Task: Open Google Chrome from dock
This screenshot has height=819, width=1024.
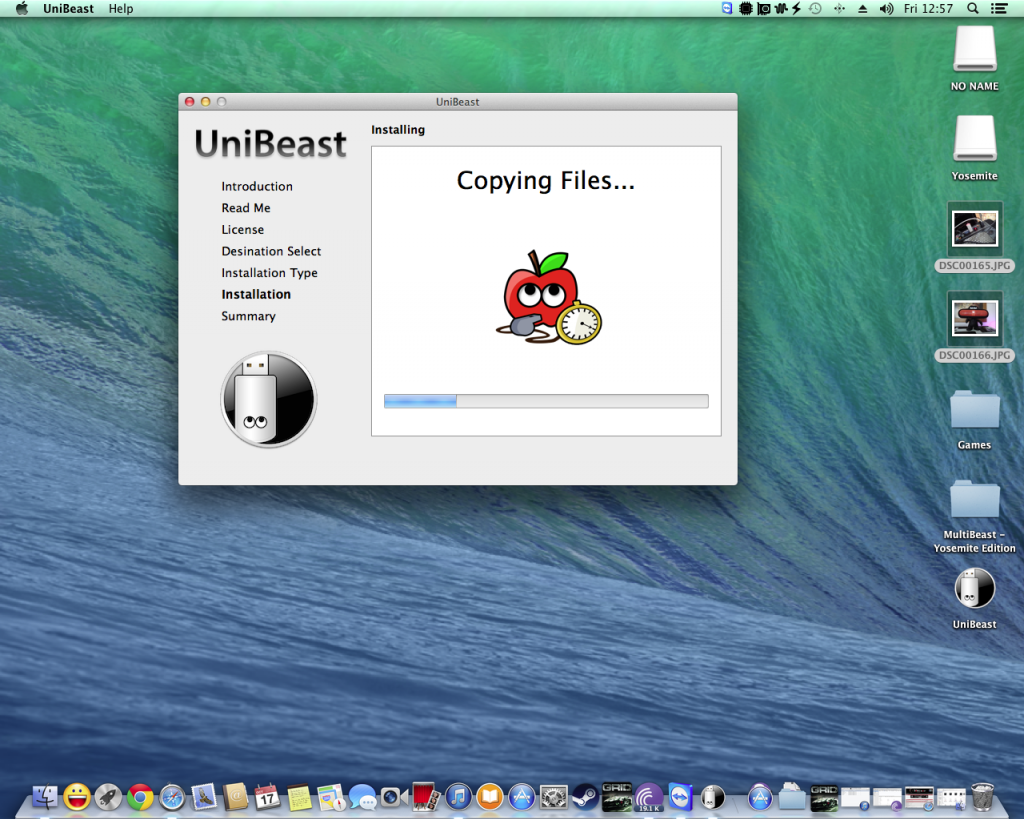Action: click(x=140, y=797)
